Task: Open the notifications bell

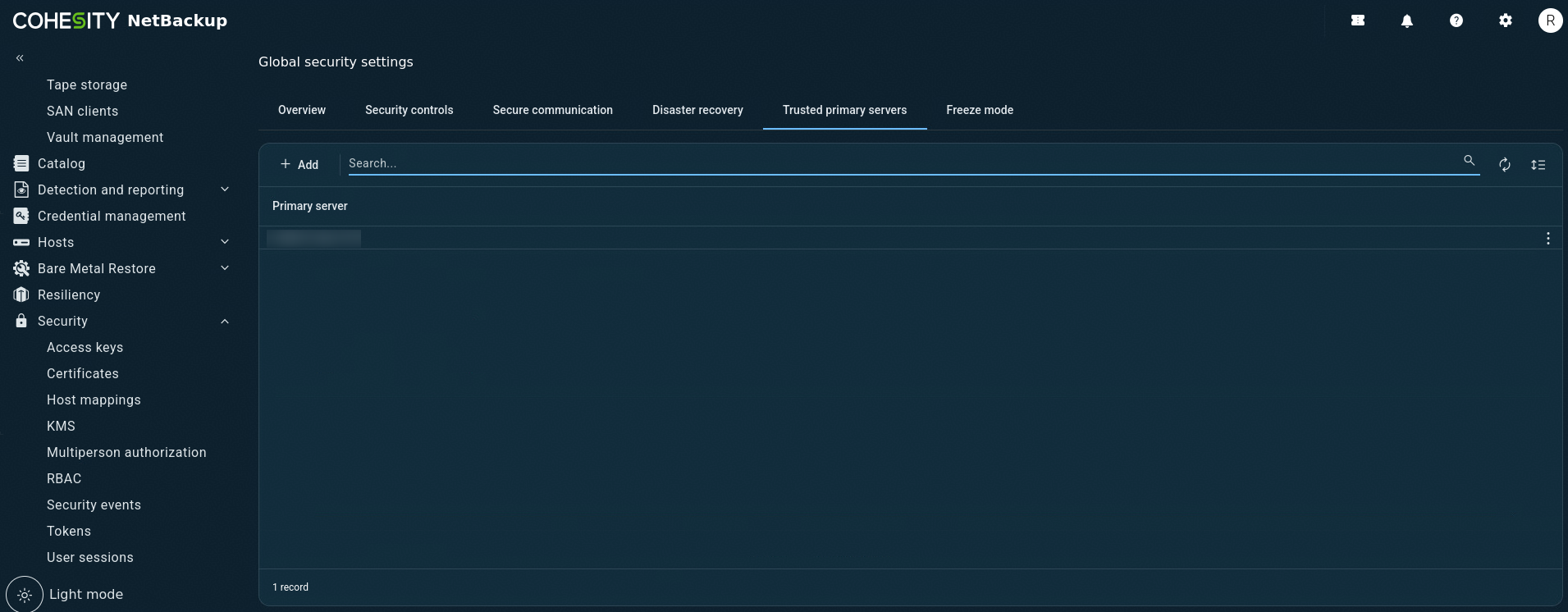Action: pos(1407,21)
